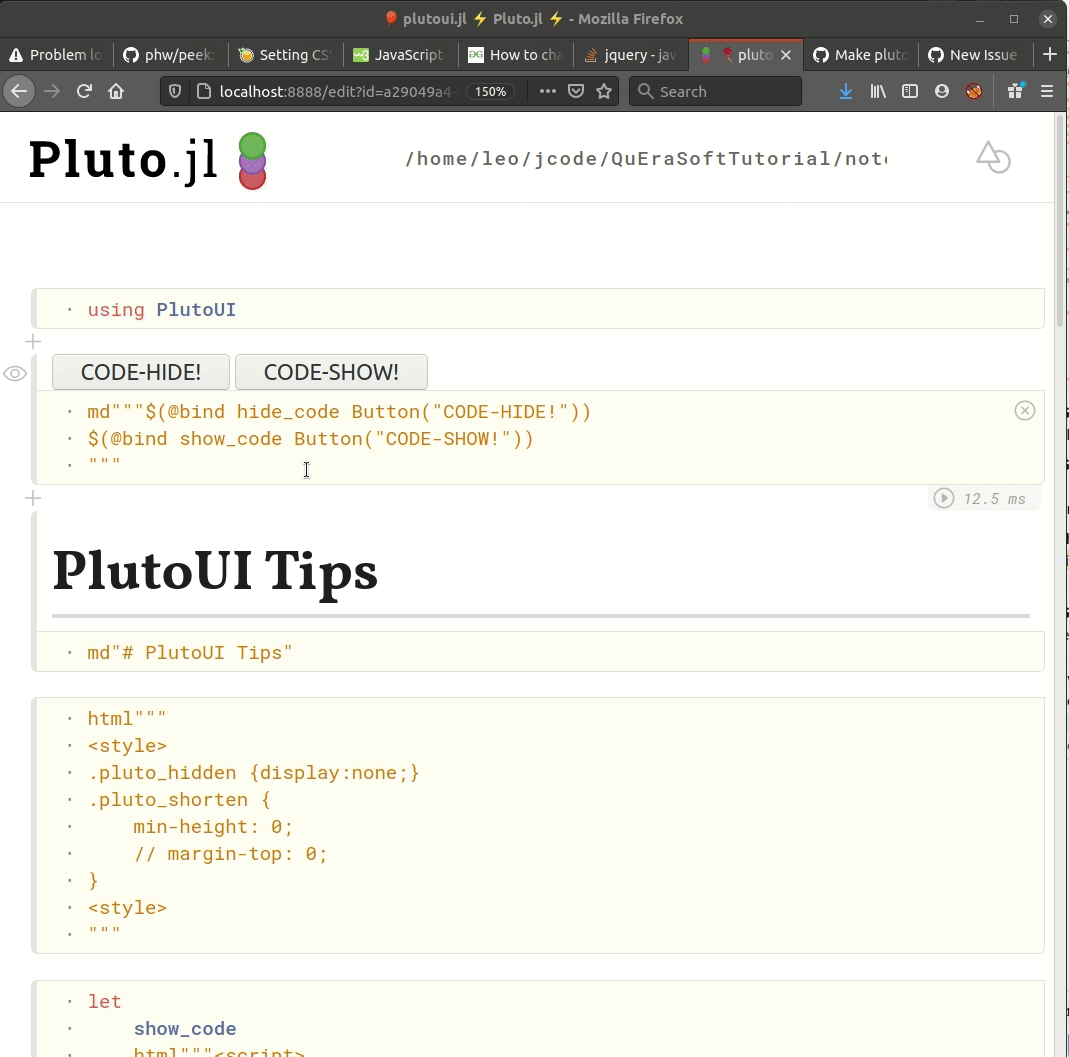Open a new browser tab
Image resolution: width=1069 pixels, height=1057 pixels.
pos(1050,55)
